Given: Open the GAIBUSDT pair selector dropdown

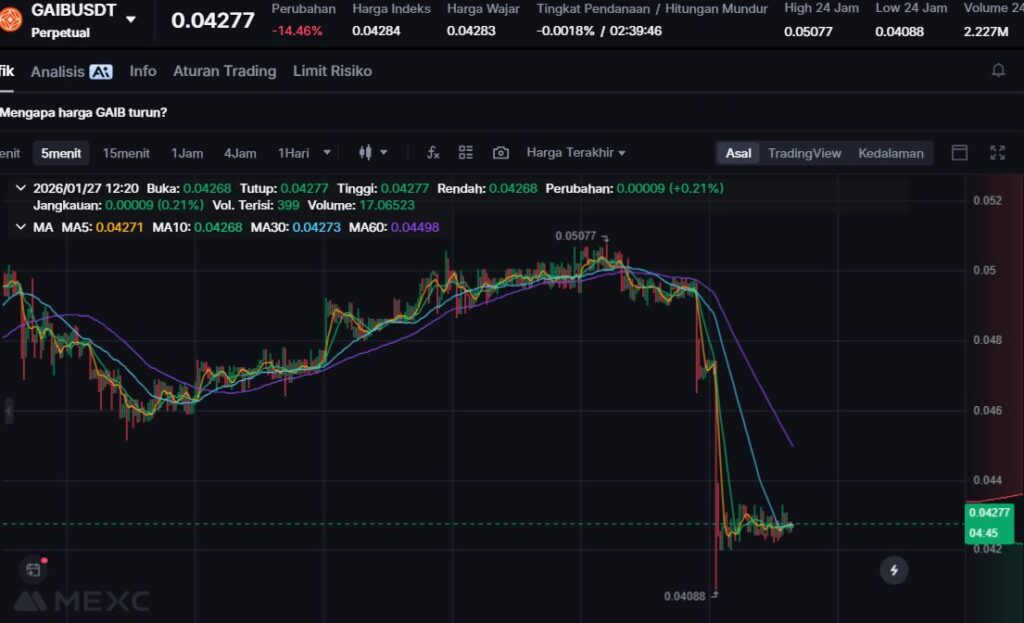Looking at the screenshot, I should pos(130,19).
